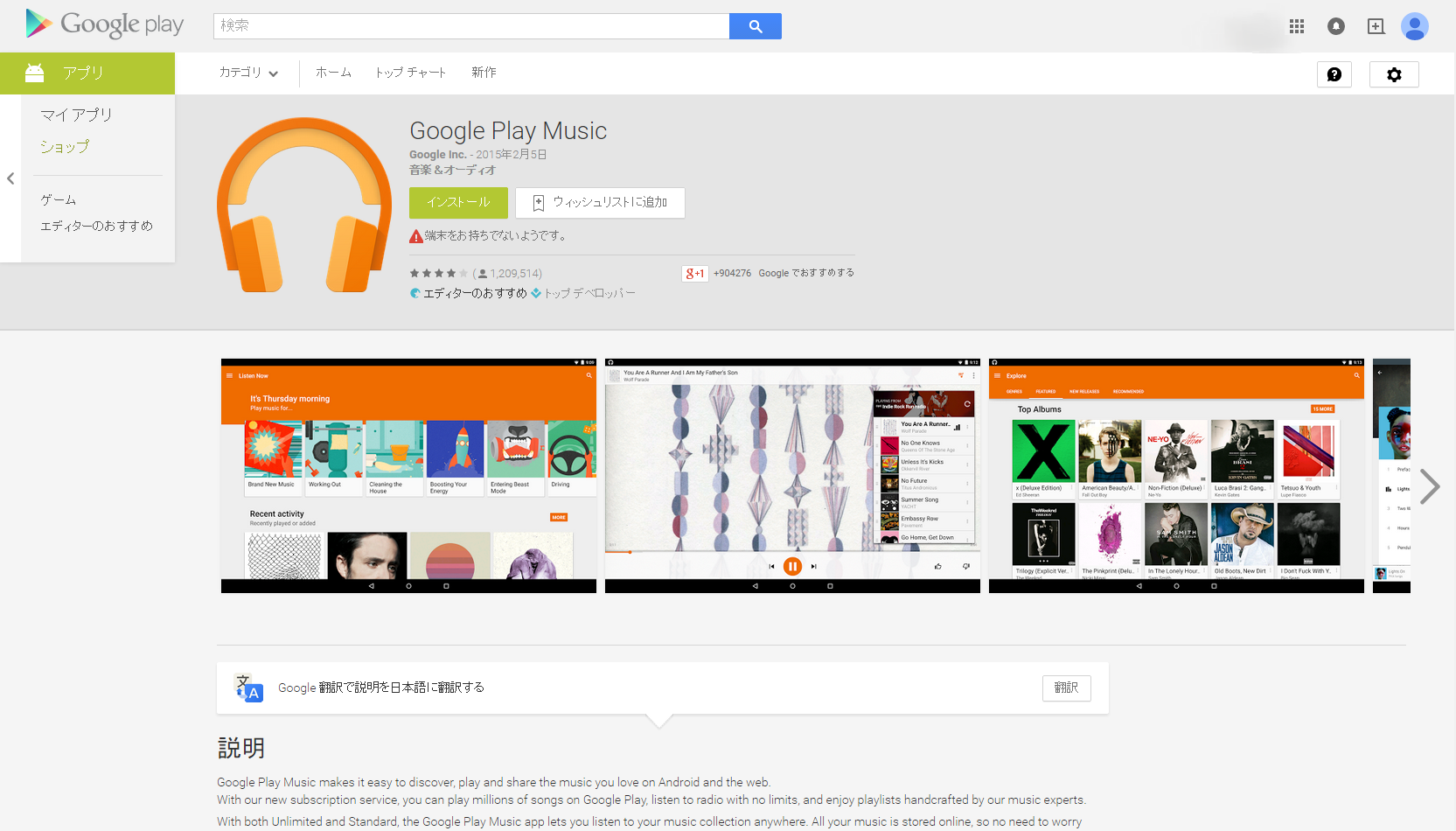Open help question mark button
This screenshot has width=1456, height=831.
(x=1334, y=74)
